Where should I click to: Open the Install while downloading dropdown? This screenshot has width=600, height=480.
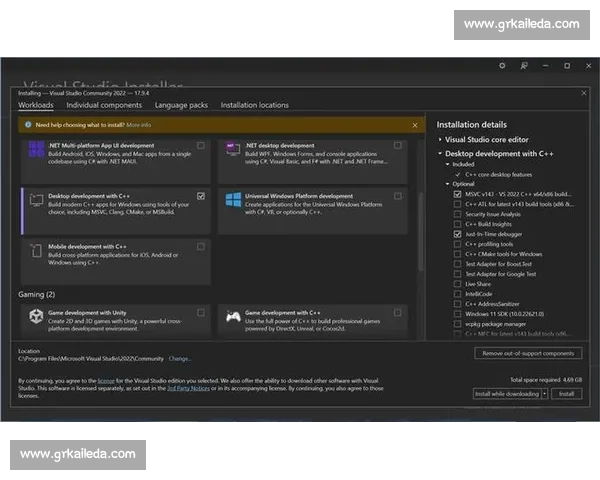[x=507, y=393]
